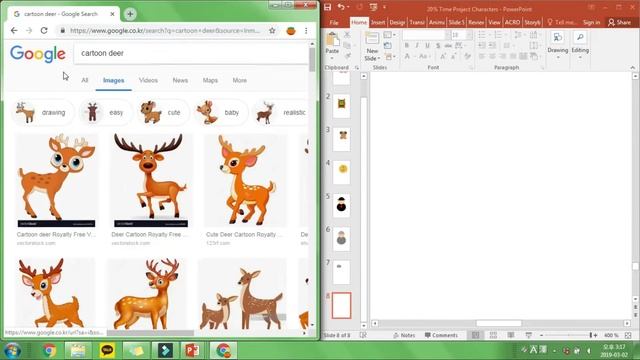This screenshot has width=640, height=360.
Task: Fit slide to current window
Action: click(x=628, y=335)
